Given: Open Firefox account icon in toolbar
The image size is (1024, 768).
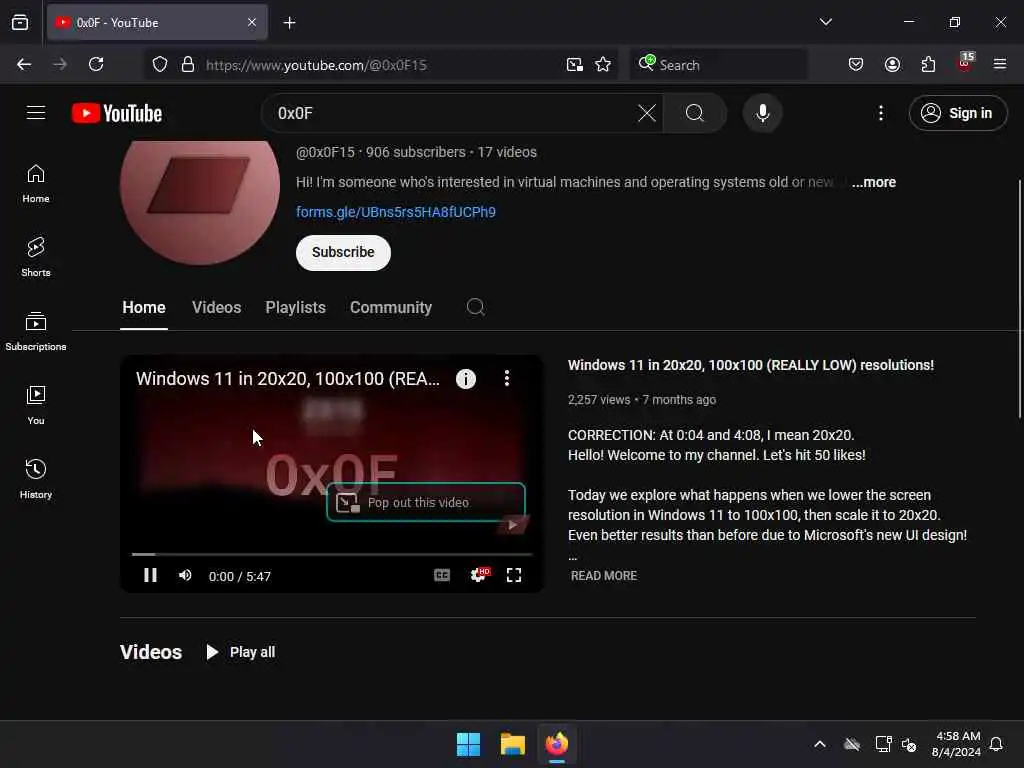Looking at the screenshot, I should tap(893, 65).
